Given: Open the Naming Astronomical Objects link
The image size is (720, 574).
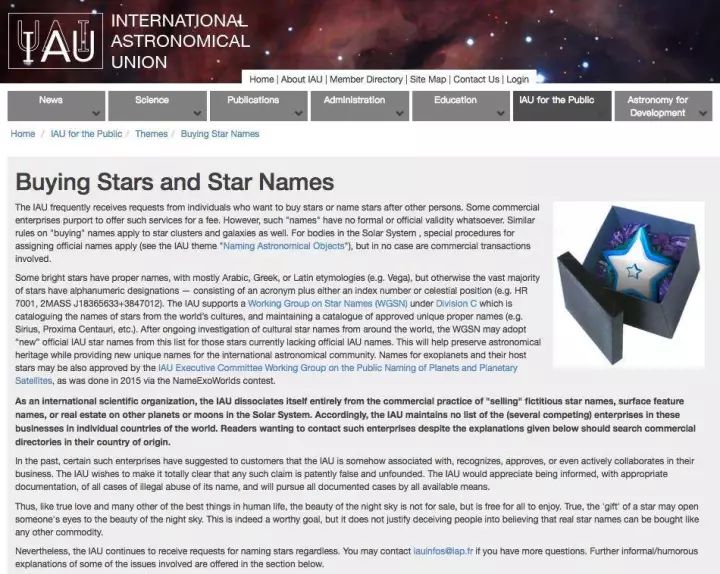Looking at the screenshot, I should point(284,246).
